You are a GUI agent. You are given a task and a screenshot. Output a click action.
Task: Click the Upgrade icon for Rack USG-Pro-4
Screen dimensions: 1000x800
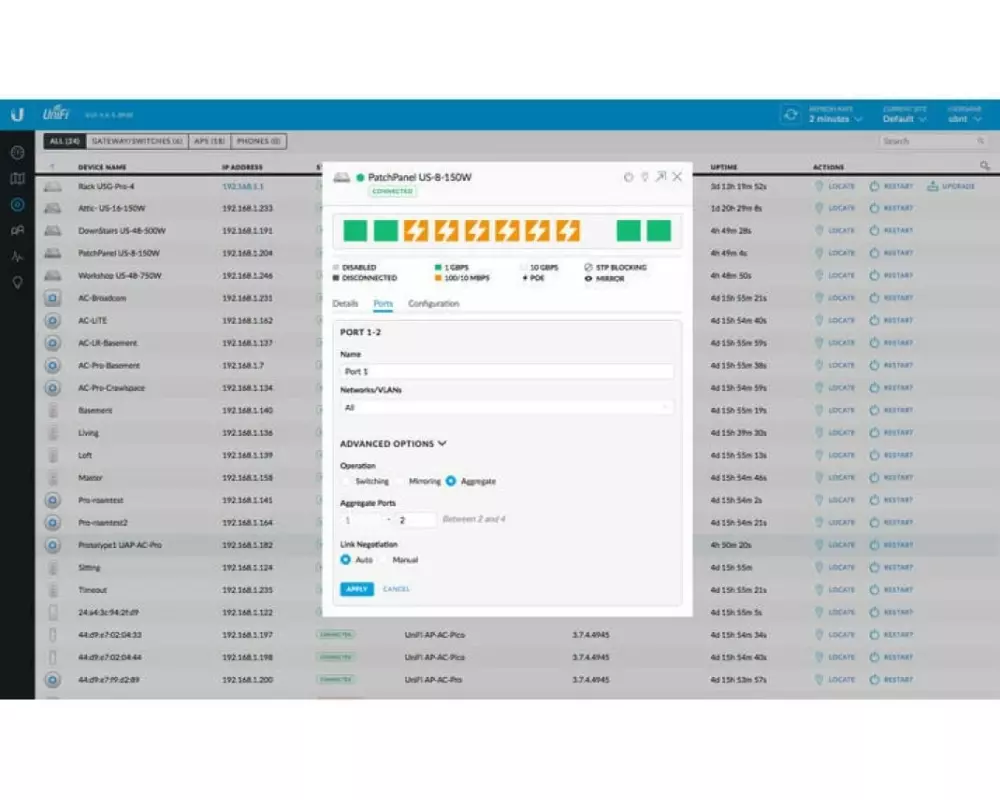click(x=933, y=186)
